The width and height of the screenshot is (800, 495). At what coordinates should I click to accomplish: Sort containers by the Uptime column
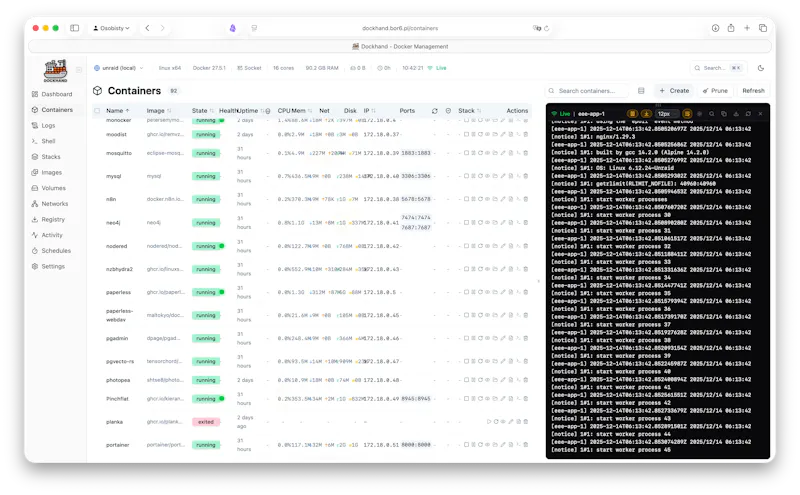coord(249,111)
